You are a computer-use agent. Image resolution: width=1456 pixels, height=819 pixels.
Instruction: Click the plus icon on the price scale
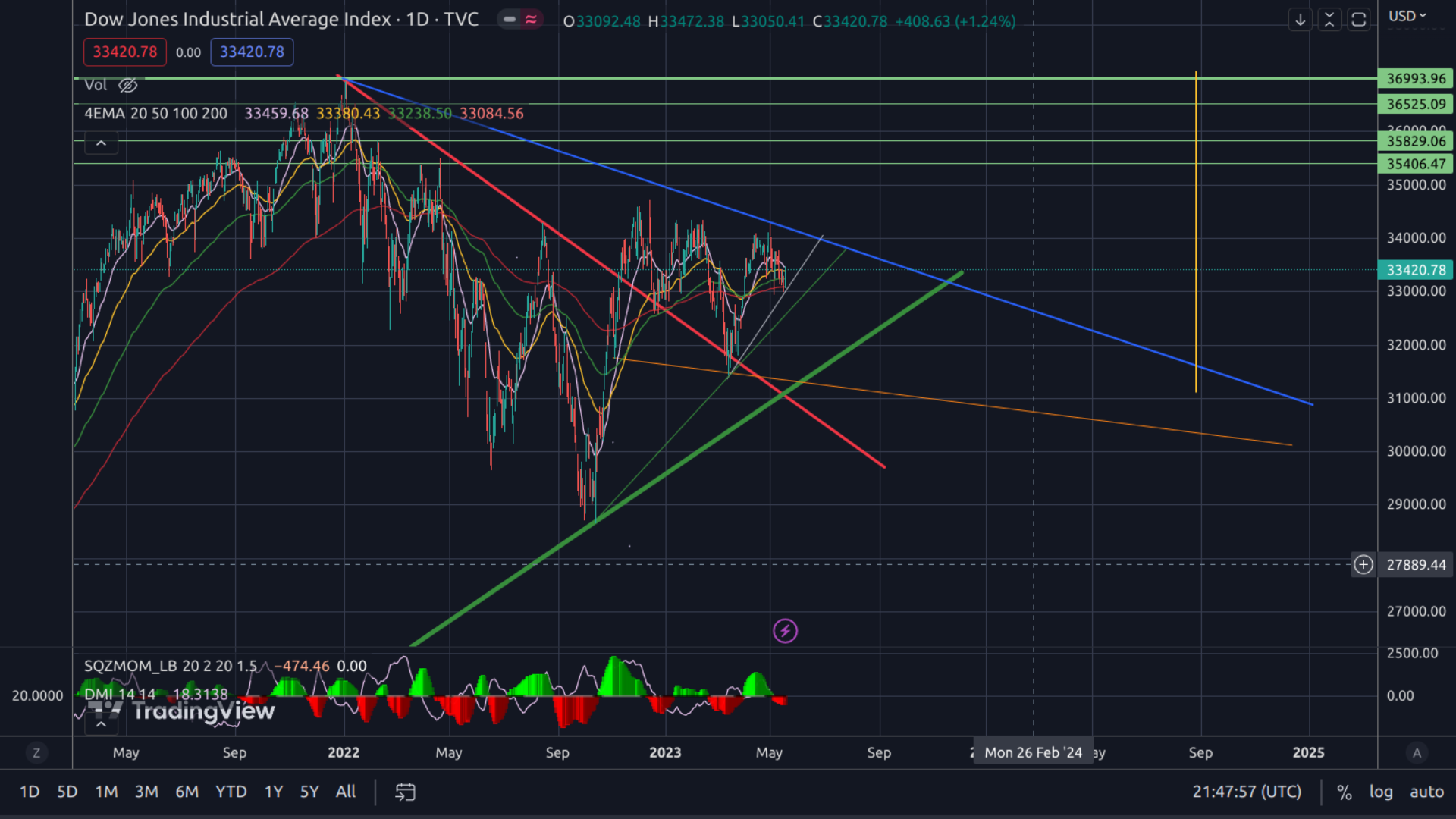point(1363,564)
